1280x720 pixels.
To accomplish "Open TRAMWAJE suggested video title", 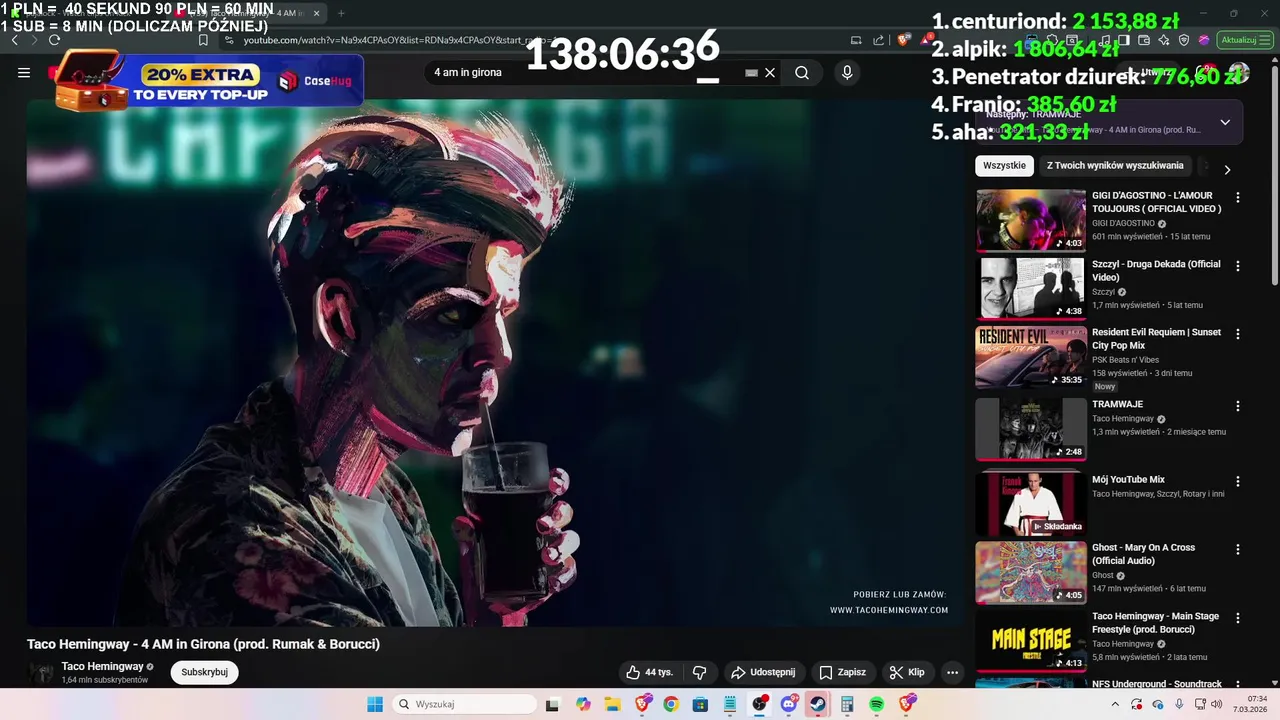I will (x=1117, y=404).
